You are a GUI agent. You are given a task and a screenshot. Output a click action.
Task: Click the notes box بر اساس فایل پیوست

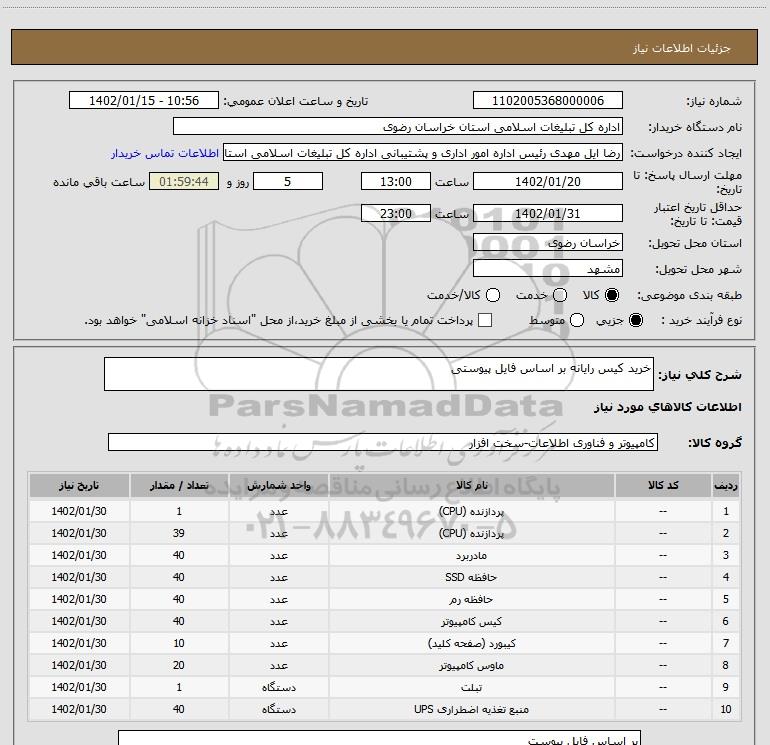coord(379,738)
